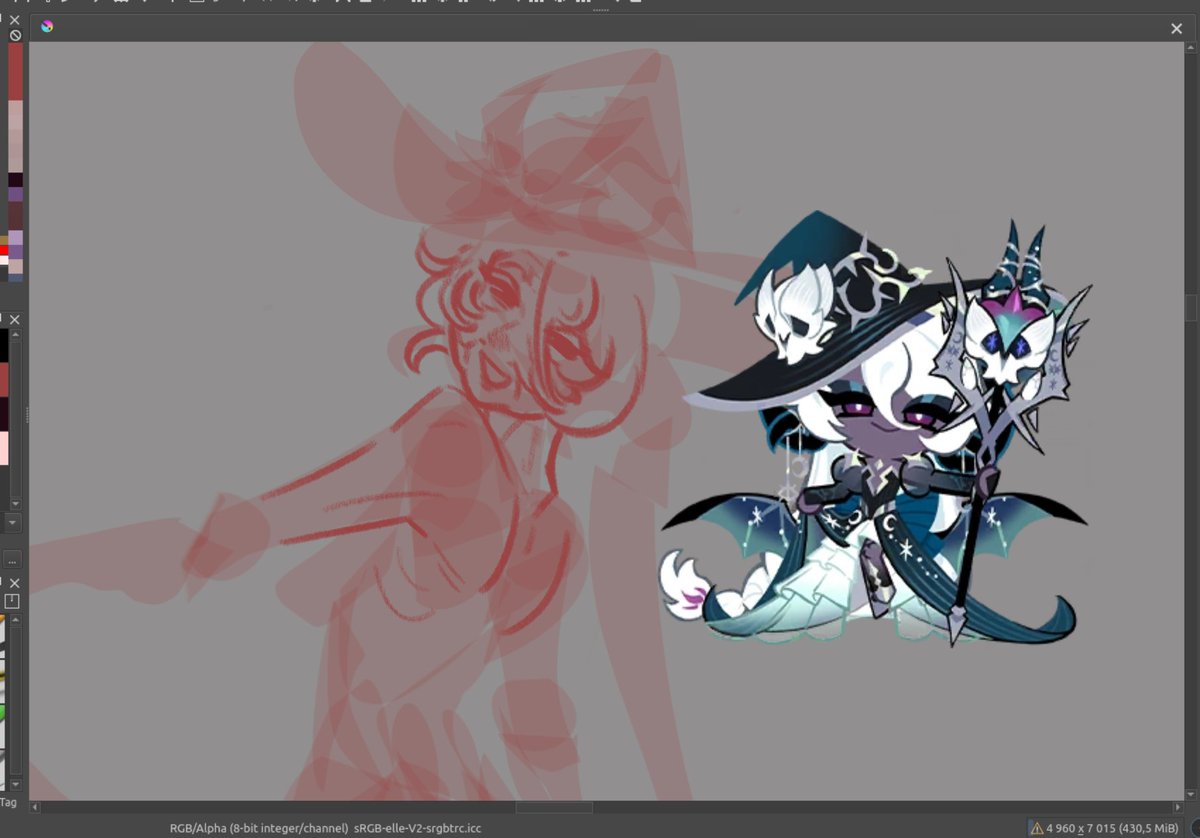The image size is (1200, 838).
Task: Open the dropdown arrow above the ellipsis button
Action: click(12, 522)
